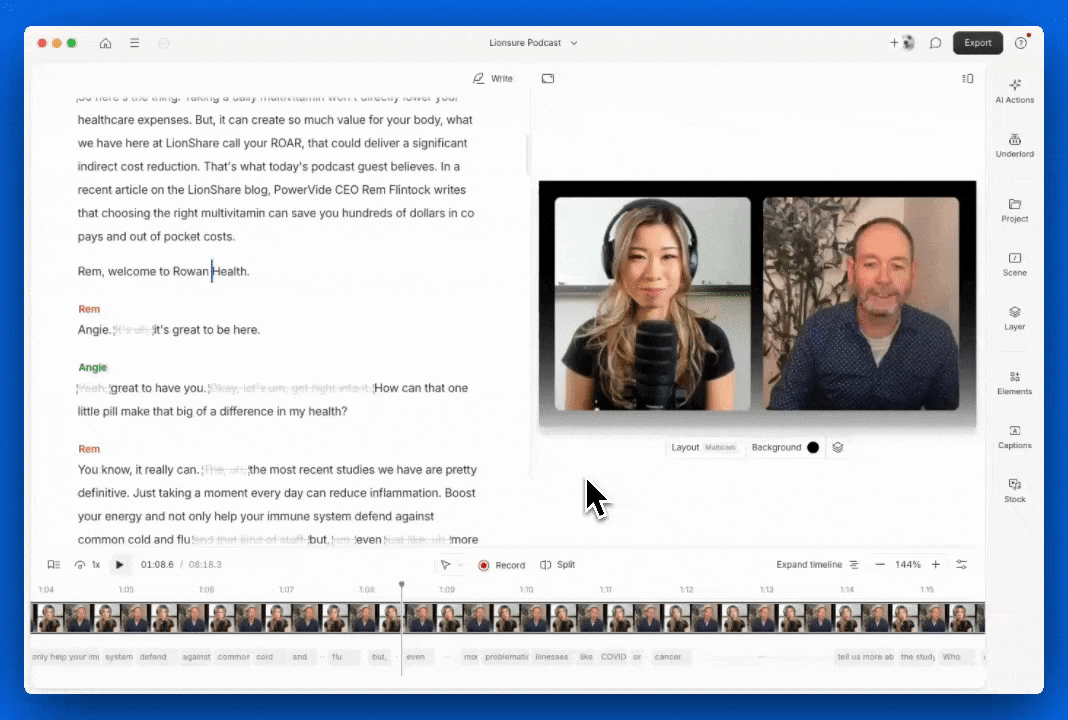Invite collaborators with the plus avatar icon
The width and height of the screenshot is (1068, 720).
tap(902, 43)
